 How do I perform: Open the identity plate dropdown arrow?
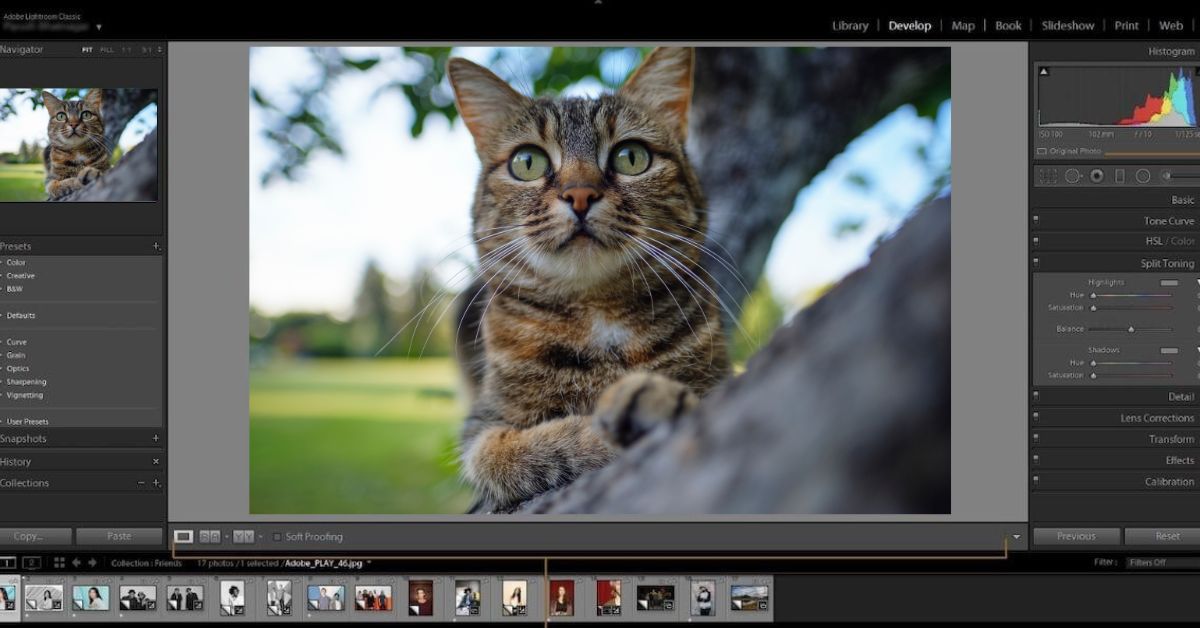pyautogui.click(x=99, y=27)
